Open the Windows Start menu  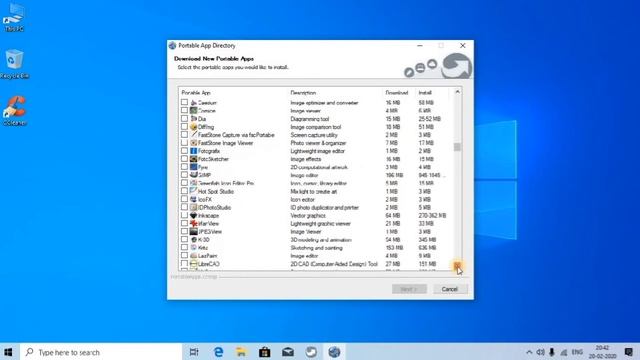click(8, 352)
